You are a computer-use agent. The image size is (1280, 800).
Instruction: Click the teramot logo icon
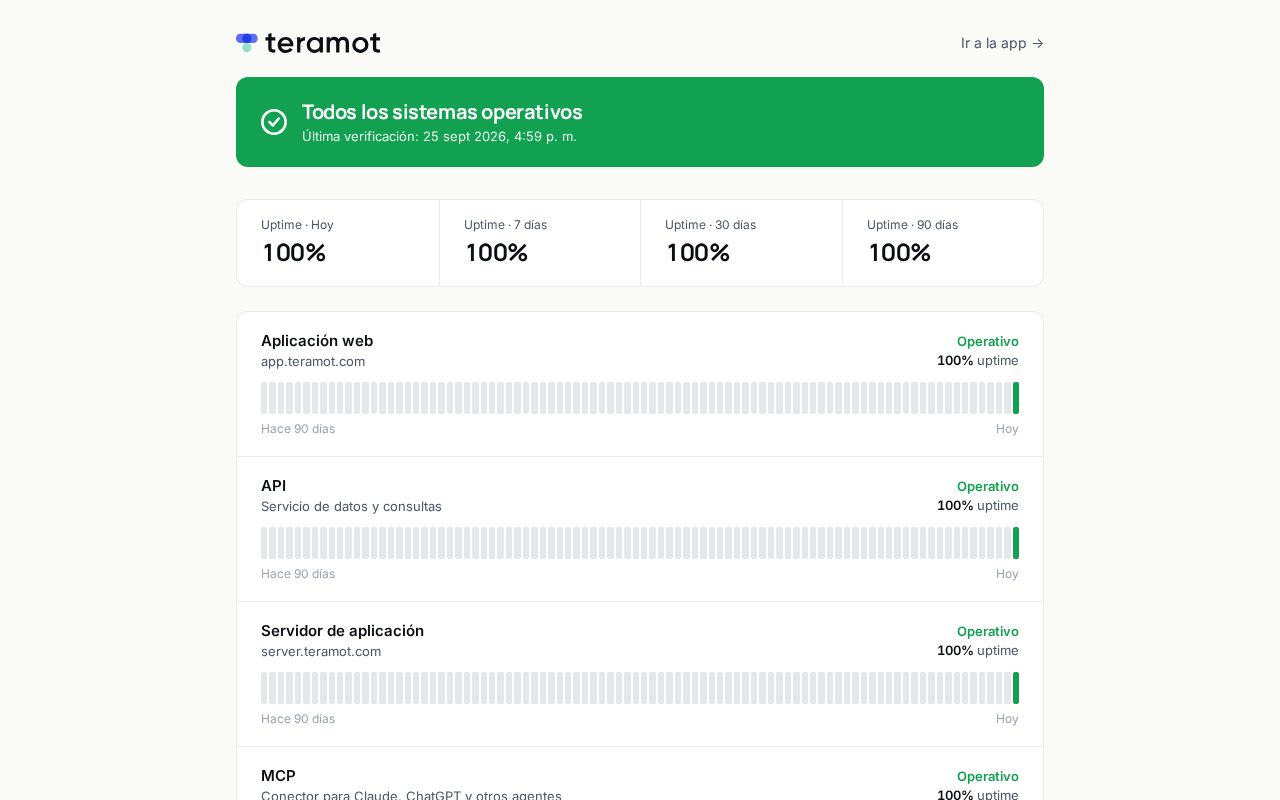pos(247,42)
